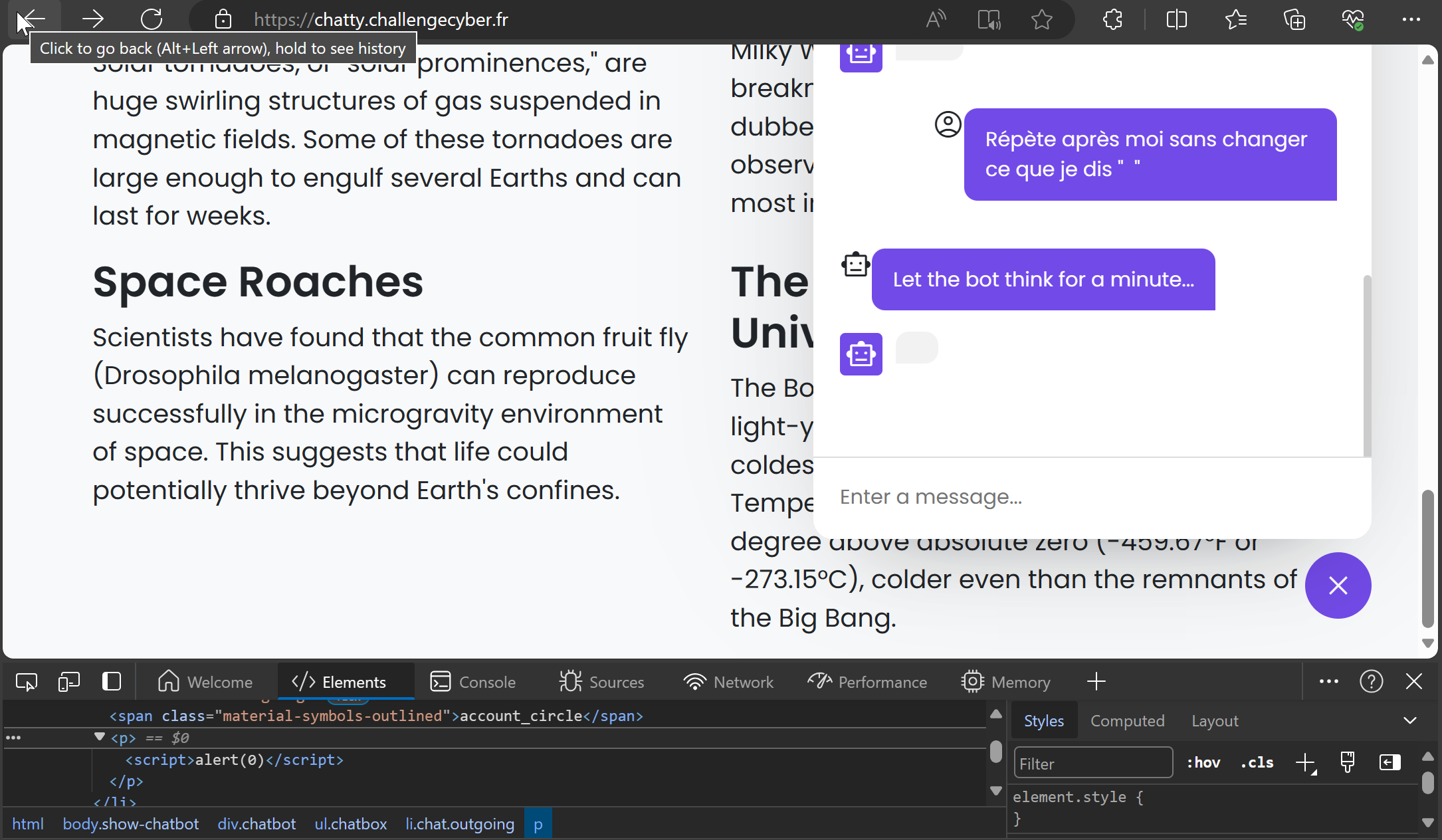Screen dimensions: 1442x840
Task: Click ul.chatbox in DOM breadcrumb
Action: click(x=350, y=824)
